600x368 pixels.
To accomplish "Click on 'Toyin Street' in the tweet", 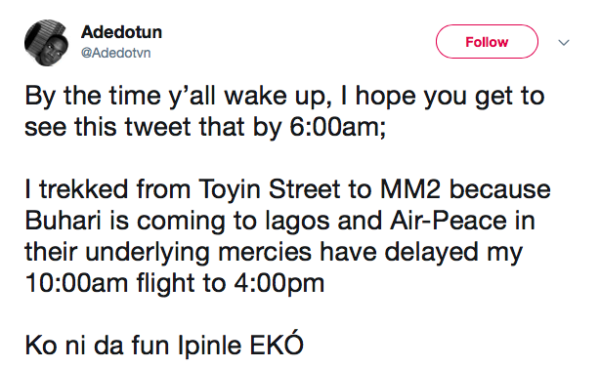I will (x=269, y=189).
